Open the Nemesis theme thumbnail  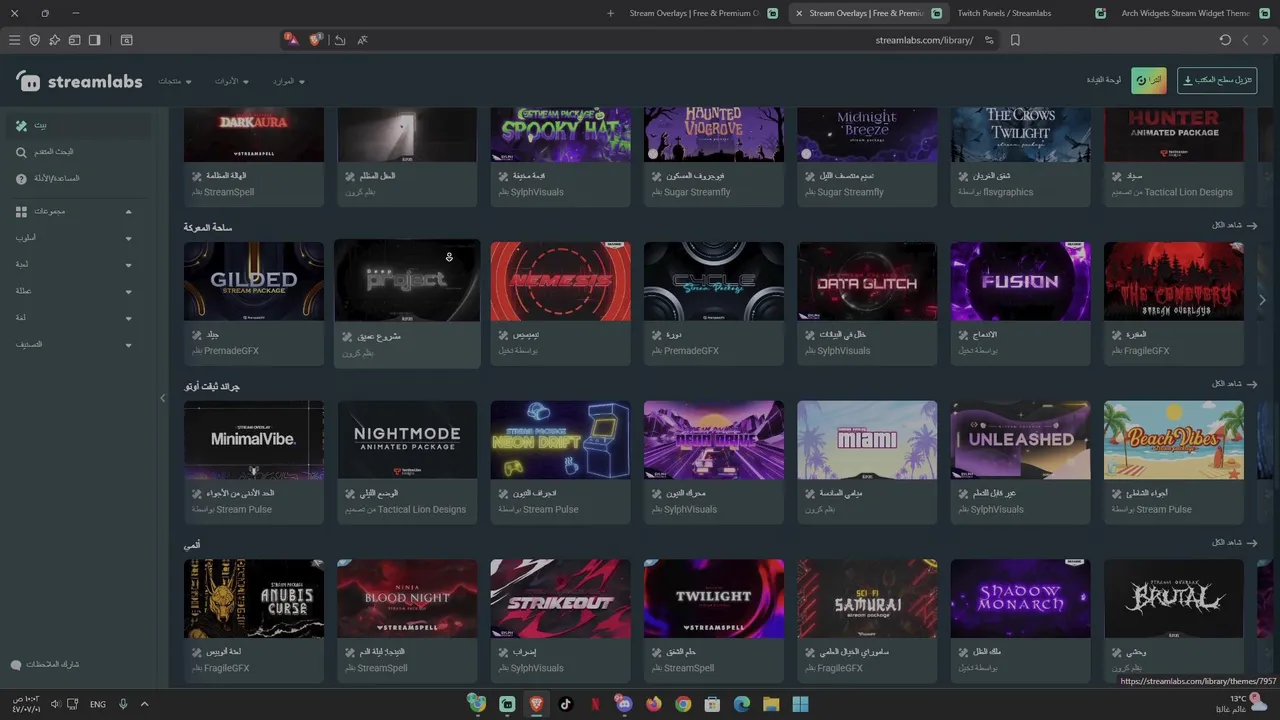561,281
